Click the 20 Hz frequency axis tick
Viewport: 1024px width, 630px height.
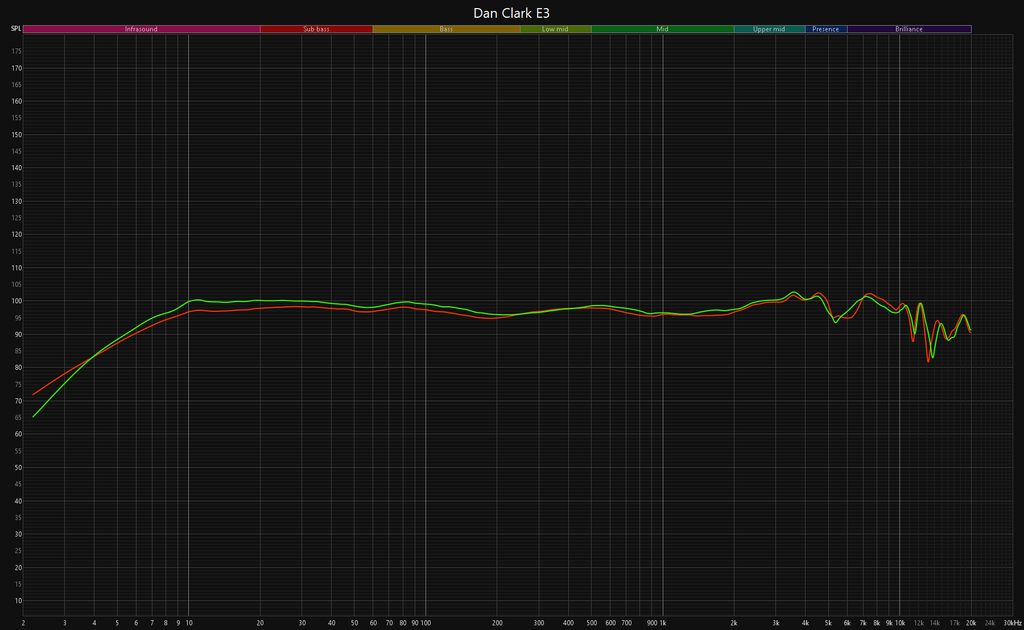click(260, 622)
